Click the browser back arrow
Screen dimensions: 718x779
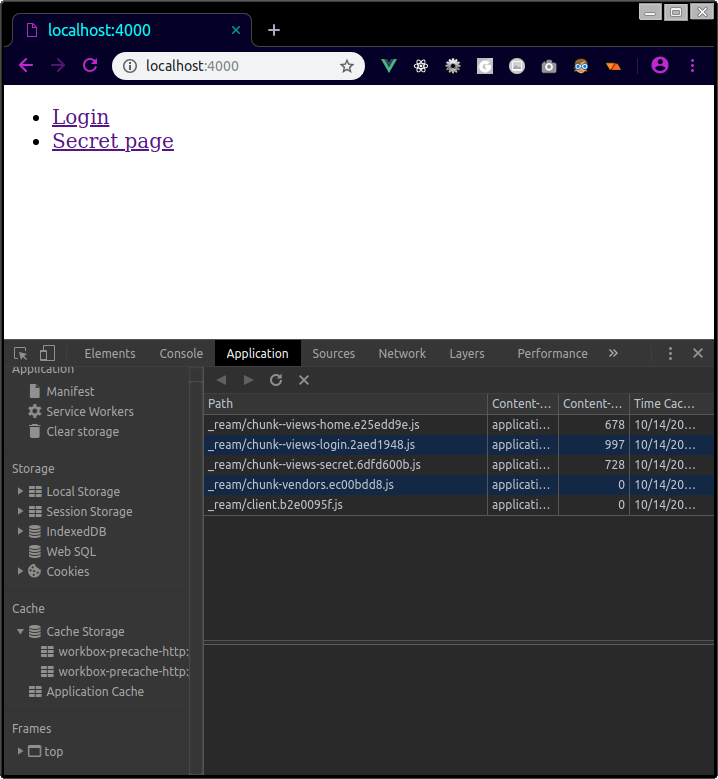(26, 66)
